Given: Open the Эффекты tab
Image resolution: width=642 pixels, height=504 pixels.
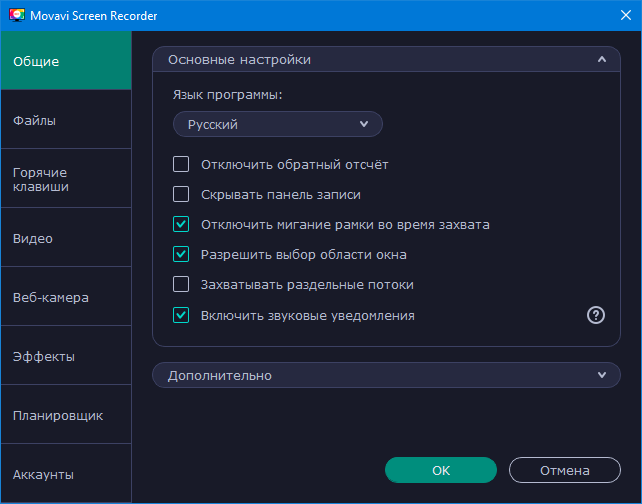Looking at the screenshot, I should (66, 356).
